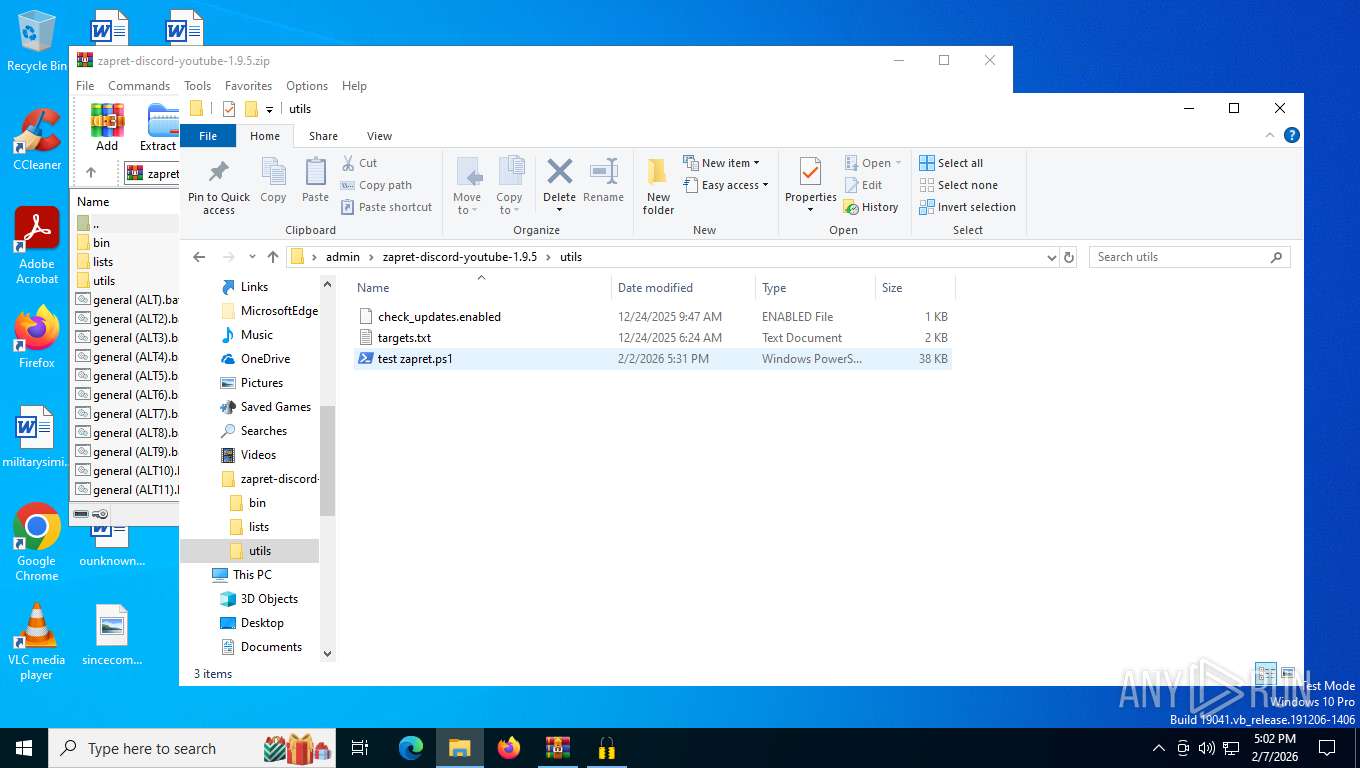Screen dimensions: 1360x768
Task: Click Select all in ribbon
Action: click(951, 163)
